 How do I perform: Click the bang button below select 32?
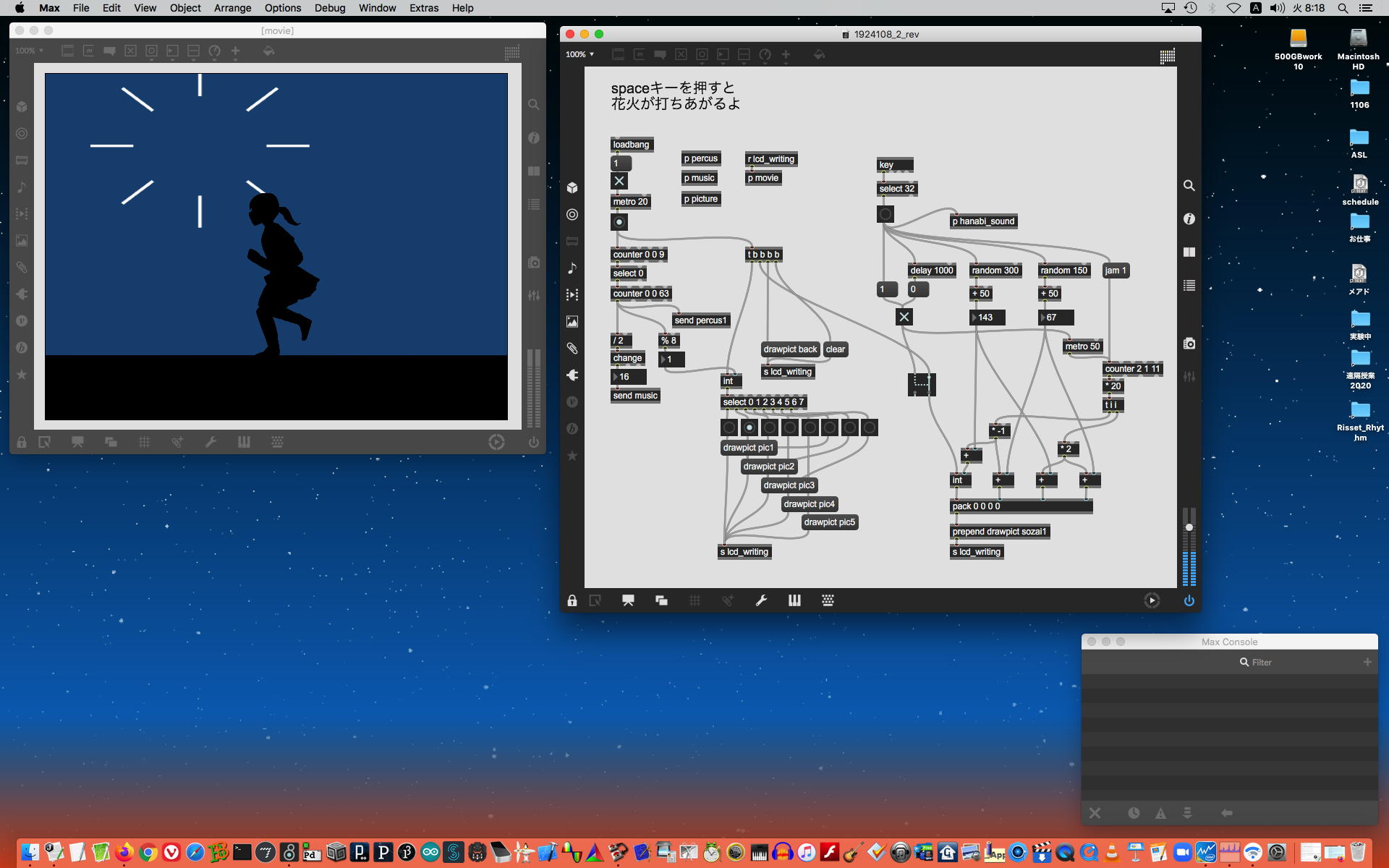(885, 214)
